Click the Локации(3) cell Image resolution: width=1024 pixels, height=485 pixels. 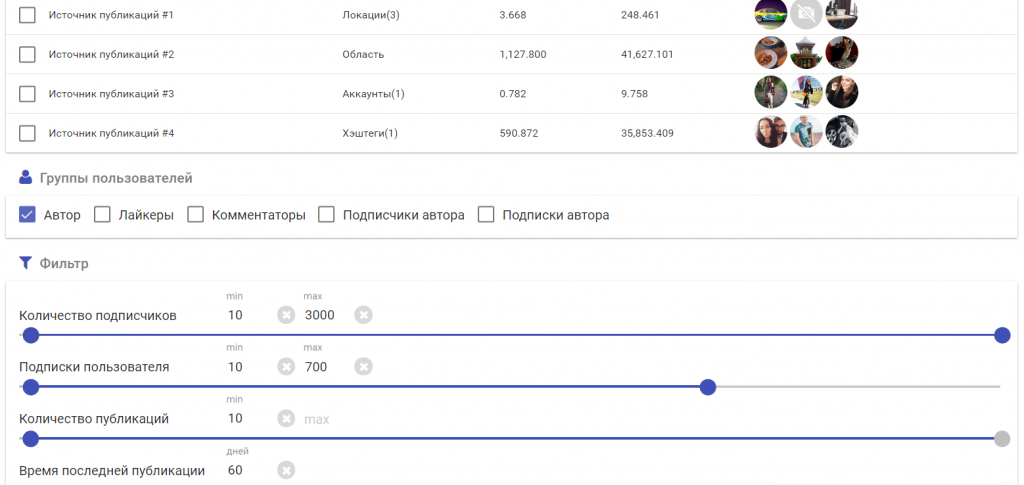tap(370, 14)
